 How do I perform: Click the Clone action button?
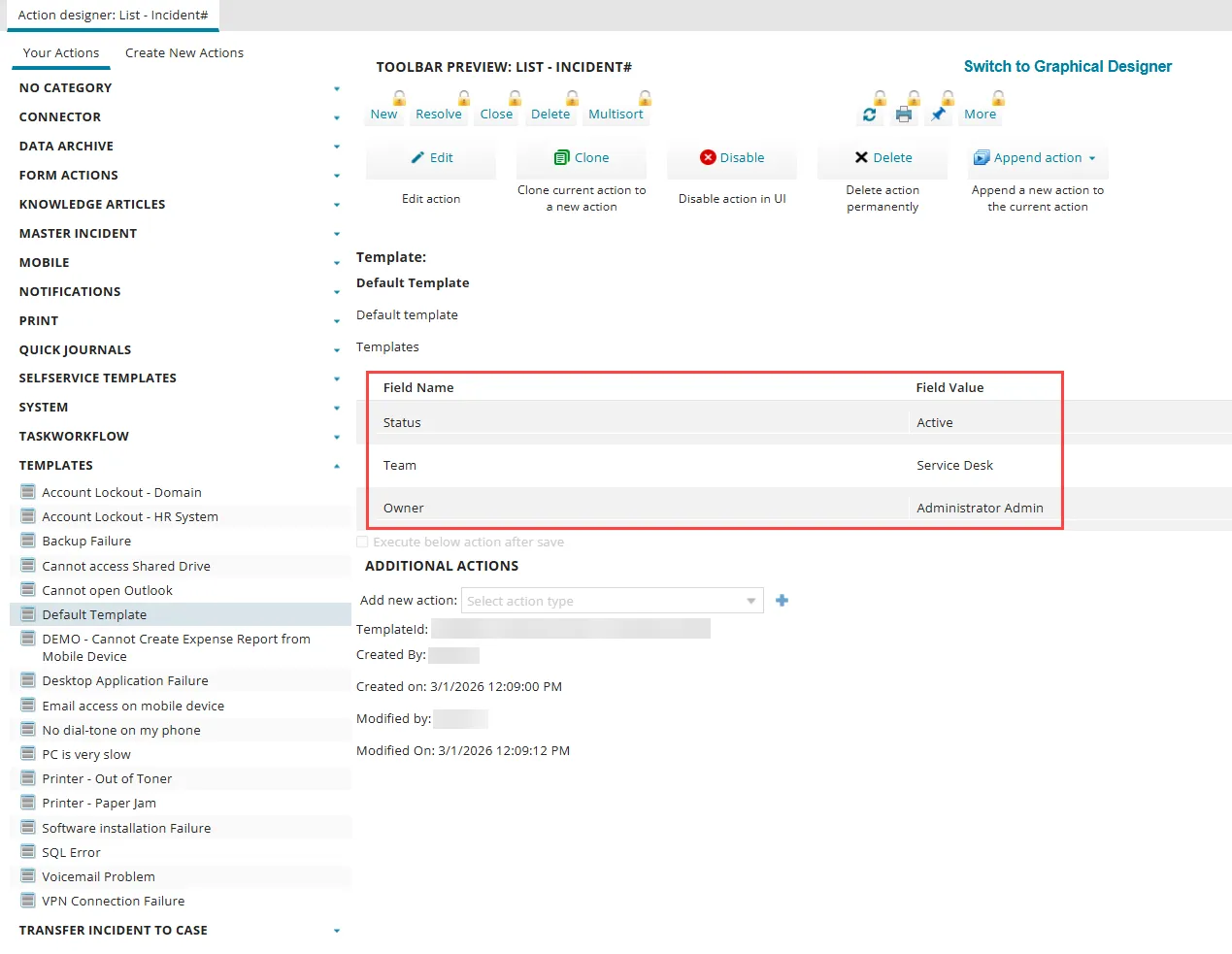pyautogui.click(x=582, y=158)
